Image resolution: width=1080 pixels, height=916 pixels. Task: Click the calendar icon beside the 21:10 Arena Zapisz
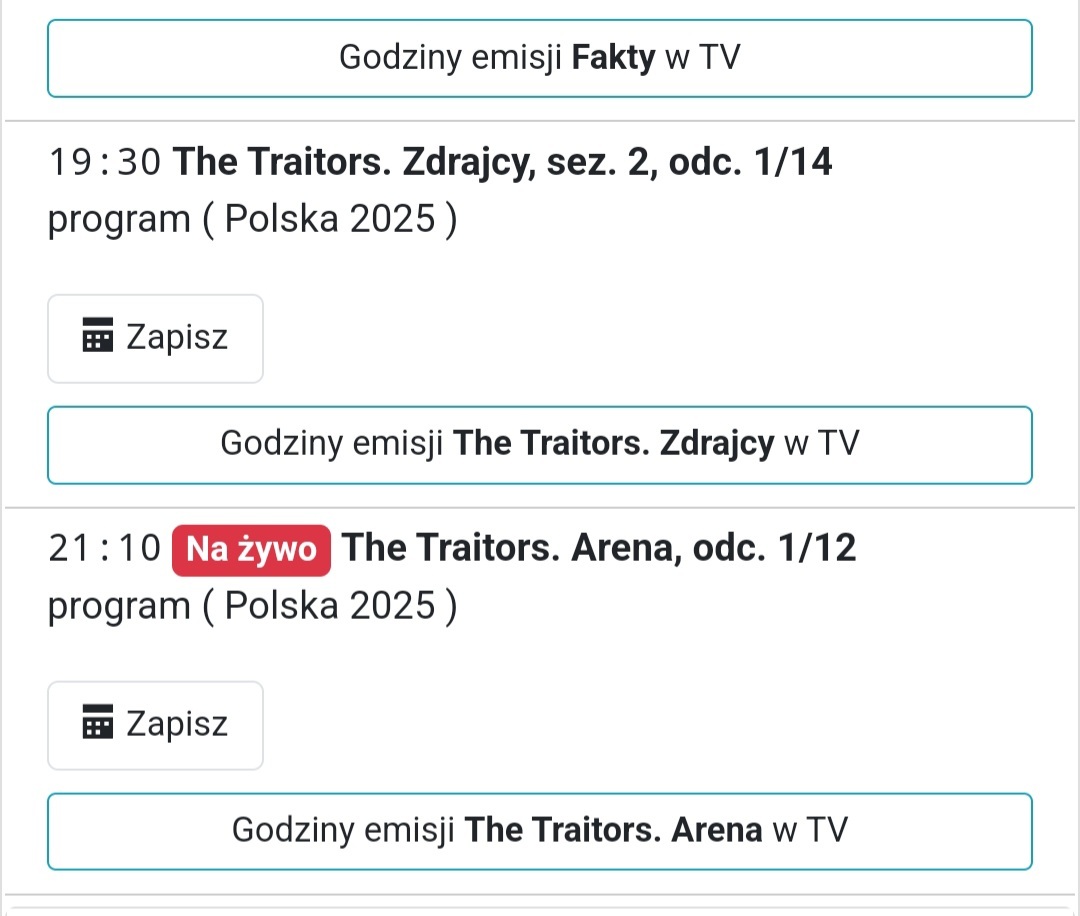point(97,724)
